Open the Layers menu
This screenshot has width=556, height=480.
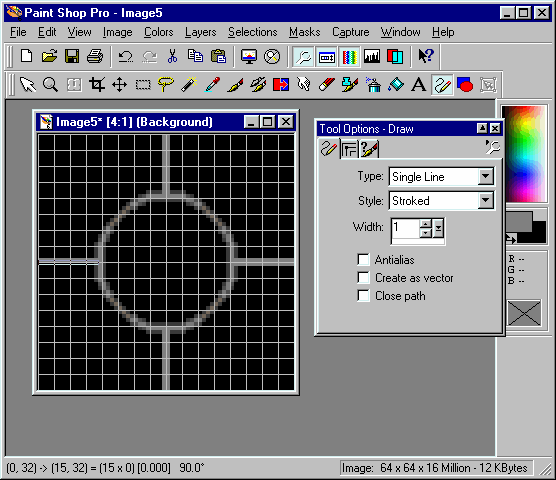tap(200, 32)
